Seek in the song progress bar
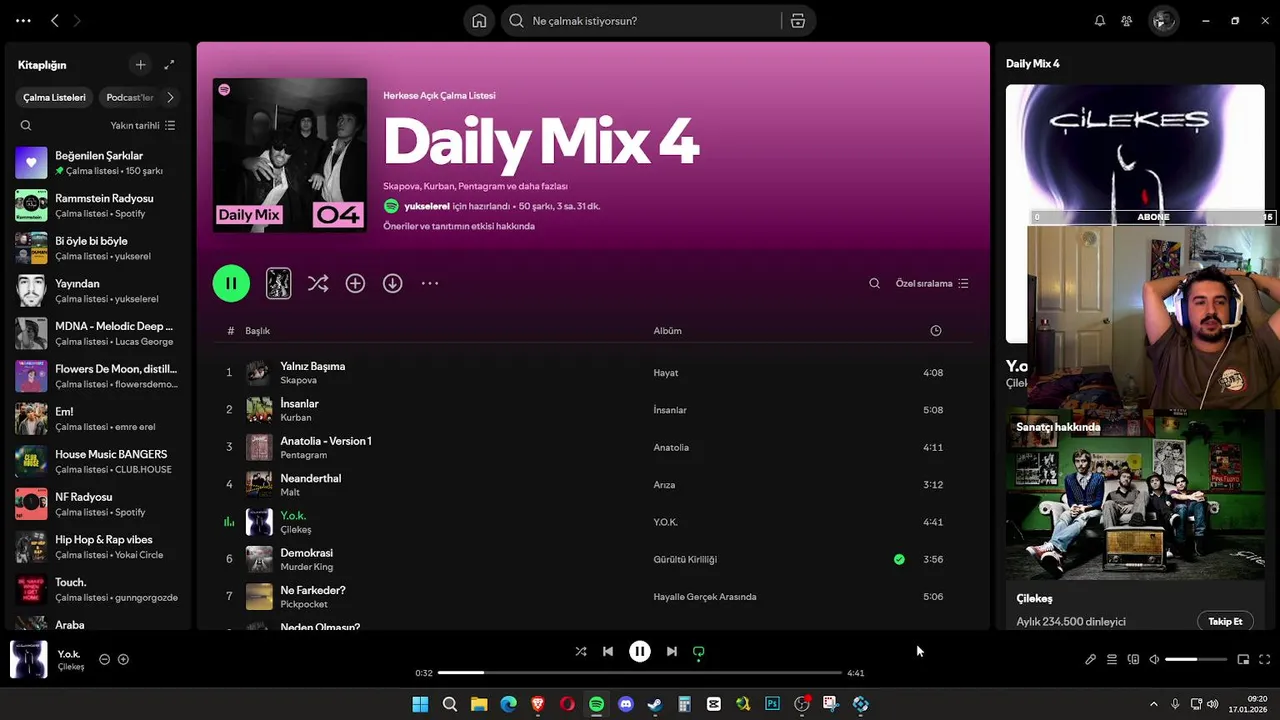Viewport: 1280px width, 720px height. tap(640, 673)
